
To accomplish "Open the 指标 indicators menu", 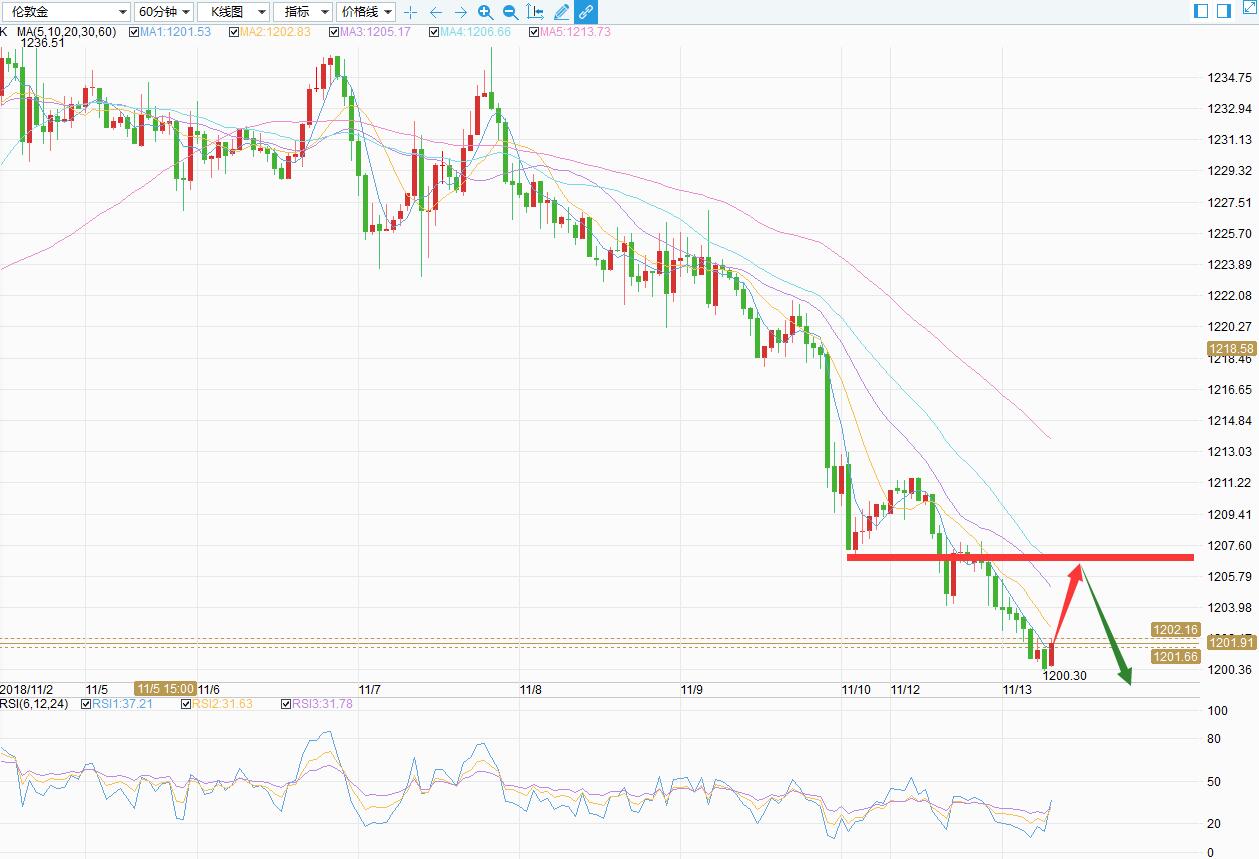I will (303, 12).
